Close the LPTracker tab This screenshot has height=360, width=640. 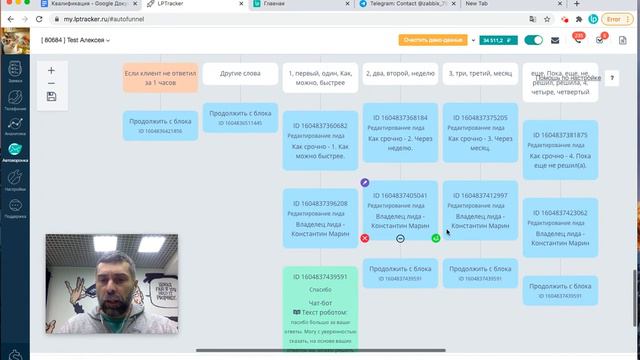241,4
